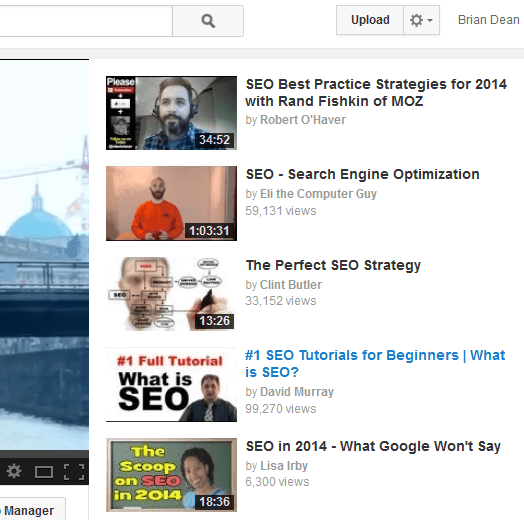Open the Brian Dean account menu
Screen dimensions: 524x520
pos(488,20)
